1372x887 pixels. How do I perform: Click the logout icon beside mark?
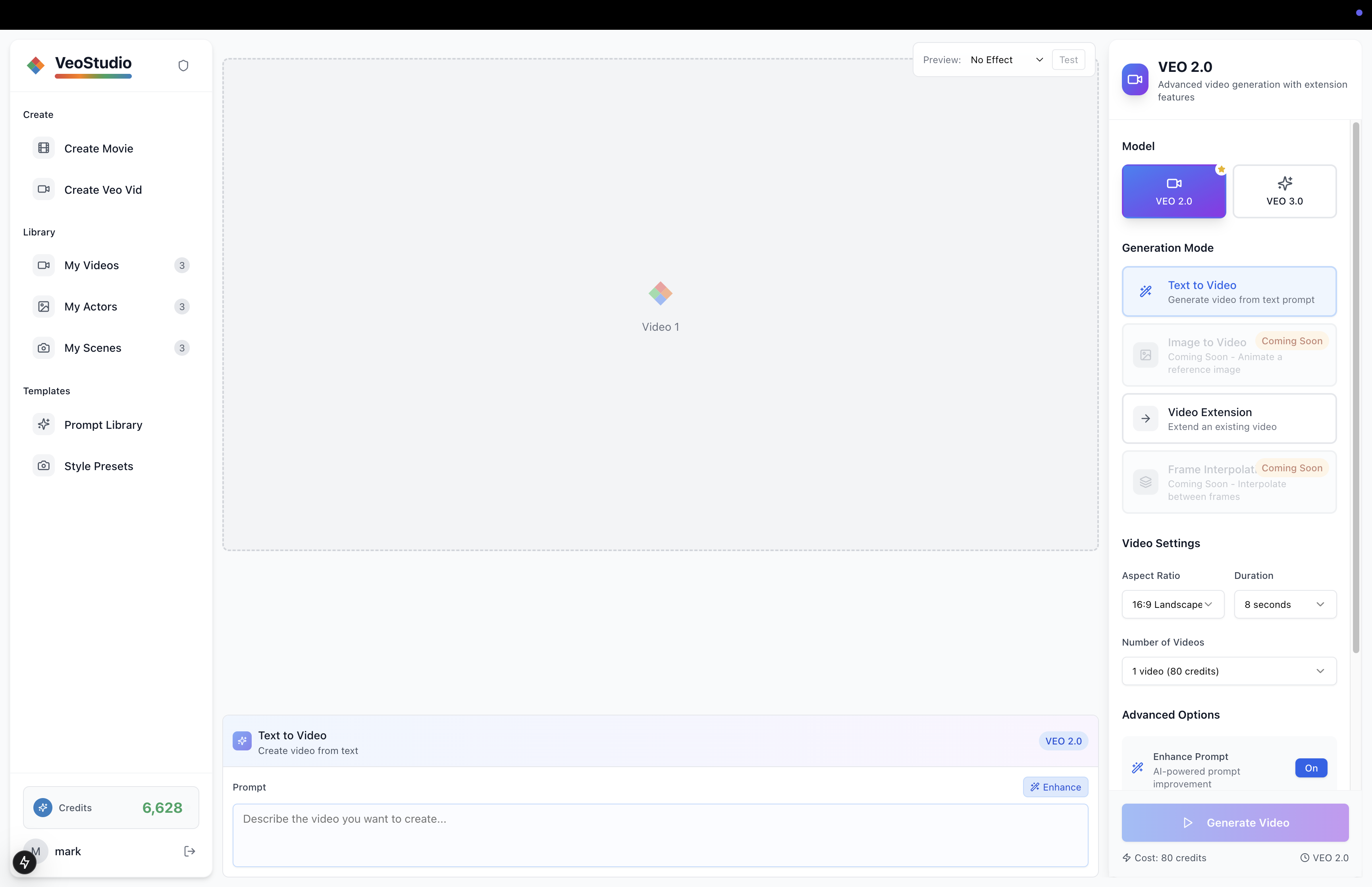[x=189, y=851]
